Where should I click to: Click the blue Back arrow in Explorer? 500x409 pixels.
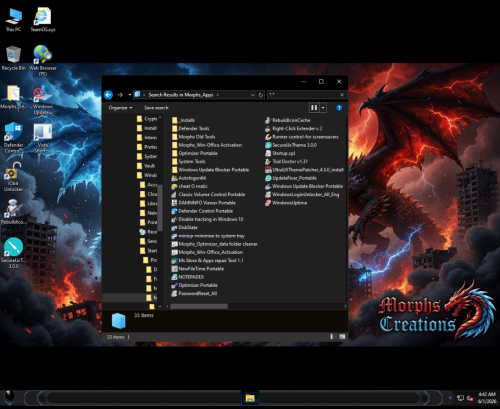pyautogui.click(x=109, y=95)
